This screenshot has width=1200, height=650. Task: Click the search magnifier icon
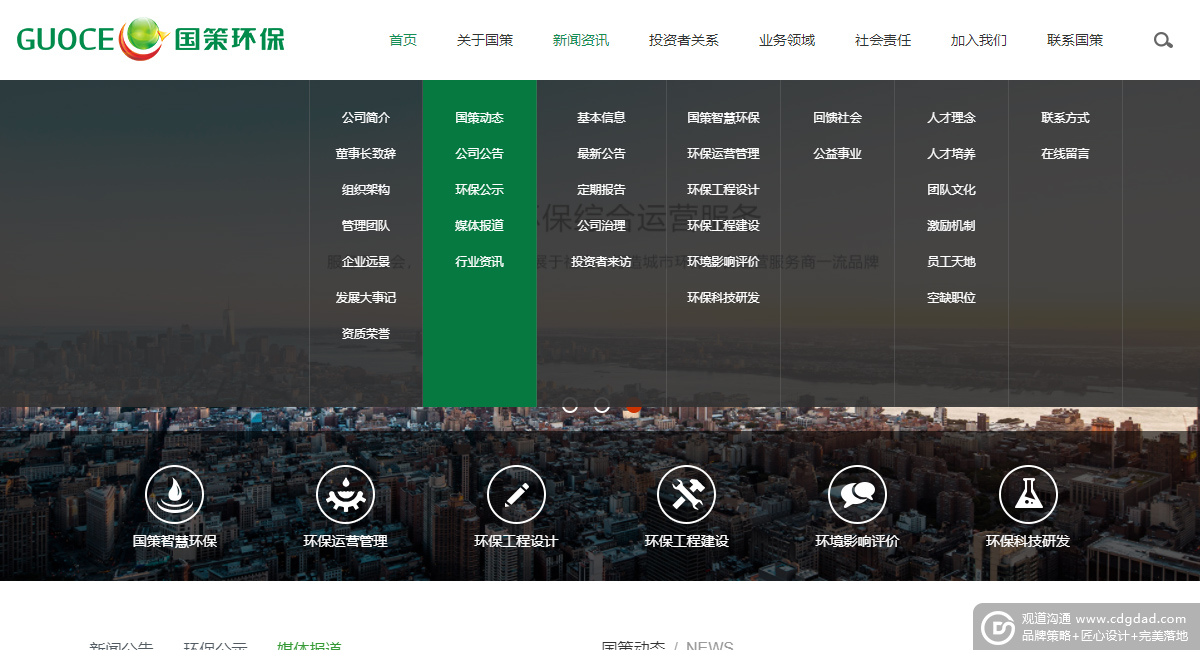pos(1162,41)
